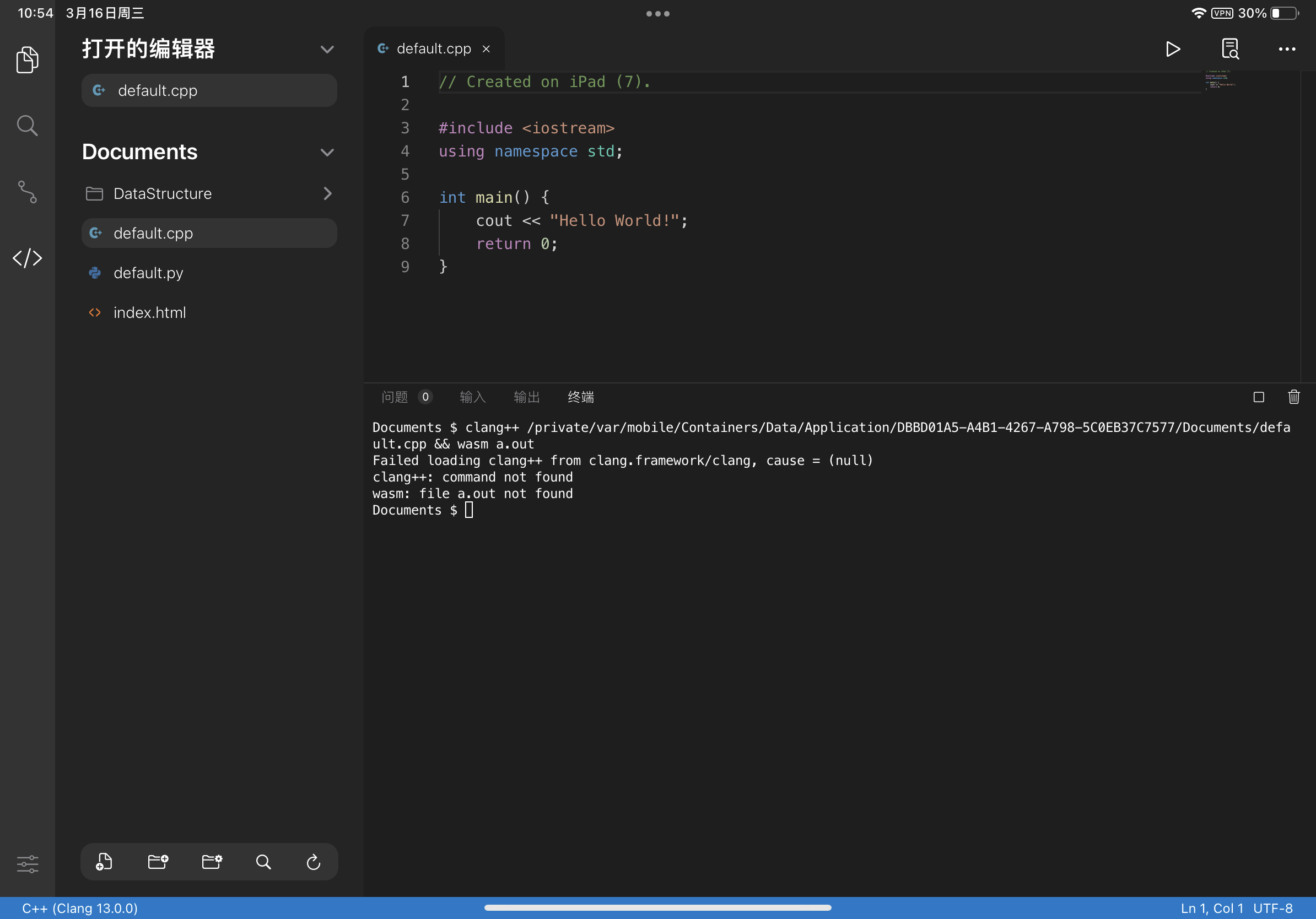Open editor settings via sliders icon
This screenshot has width=1316, height=919.
27,863
